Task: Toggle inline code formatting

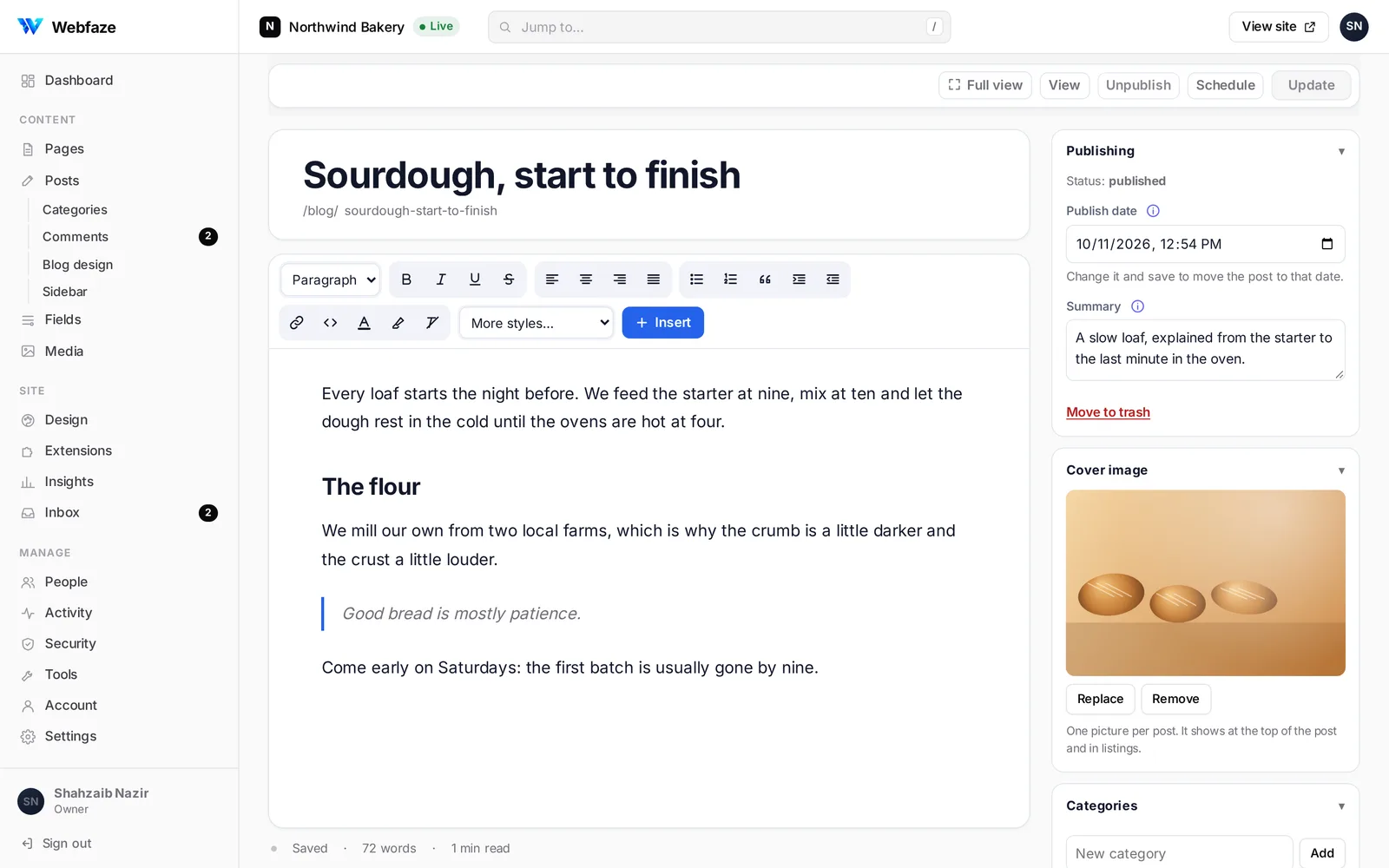Action: coord(331,323)
